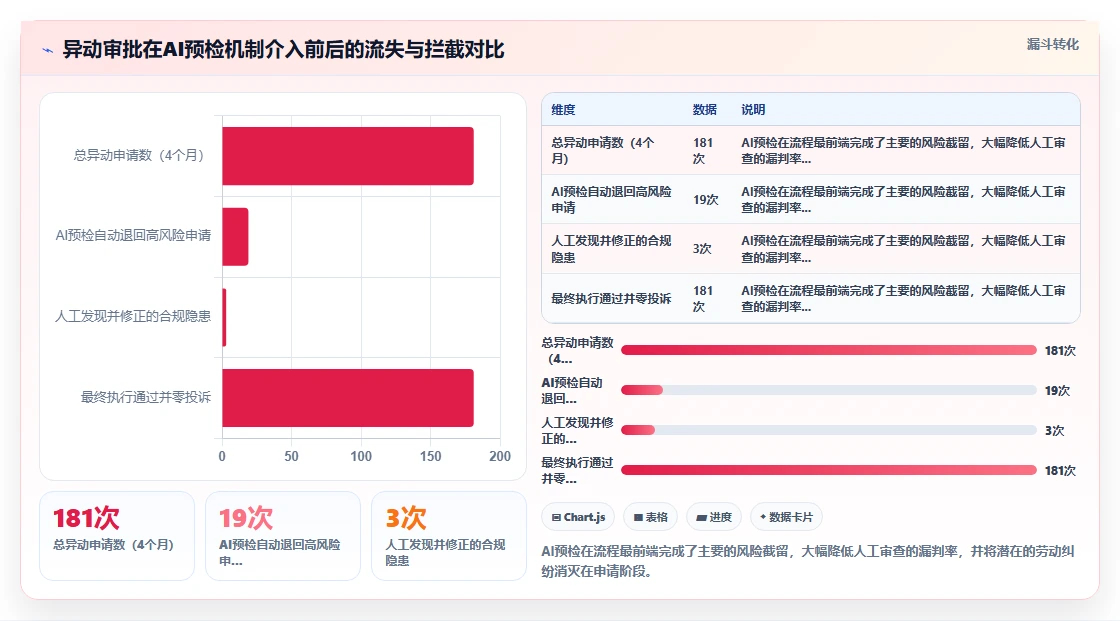Click the x-axis tick label 200

tap(500, 456)
